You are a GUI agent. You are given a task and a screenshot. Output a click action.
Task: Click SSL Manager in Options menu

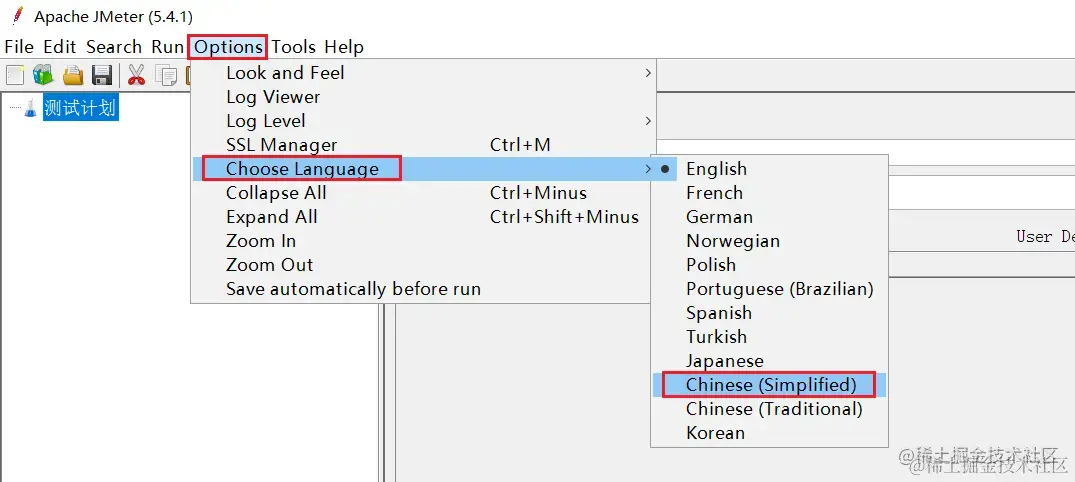pos(281,145)
